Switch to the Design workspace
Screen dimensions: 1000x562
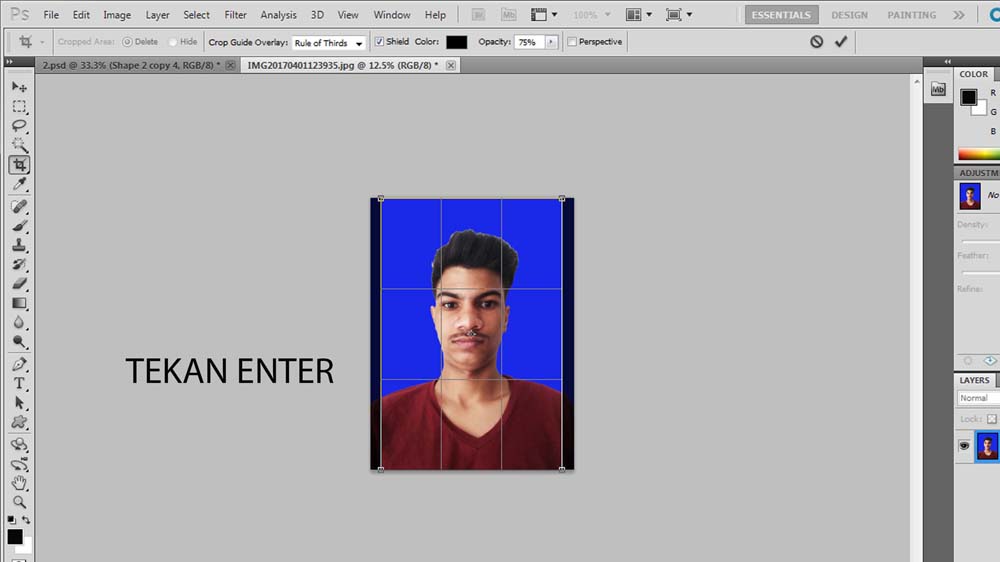pos(849,15)
